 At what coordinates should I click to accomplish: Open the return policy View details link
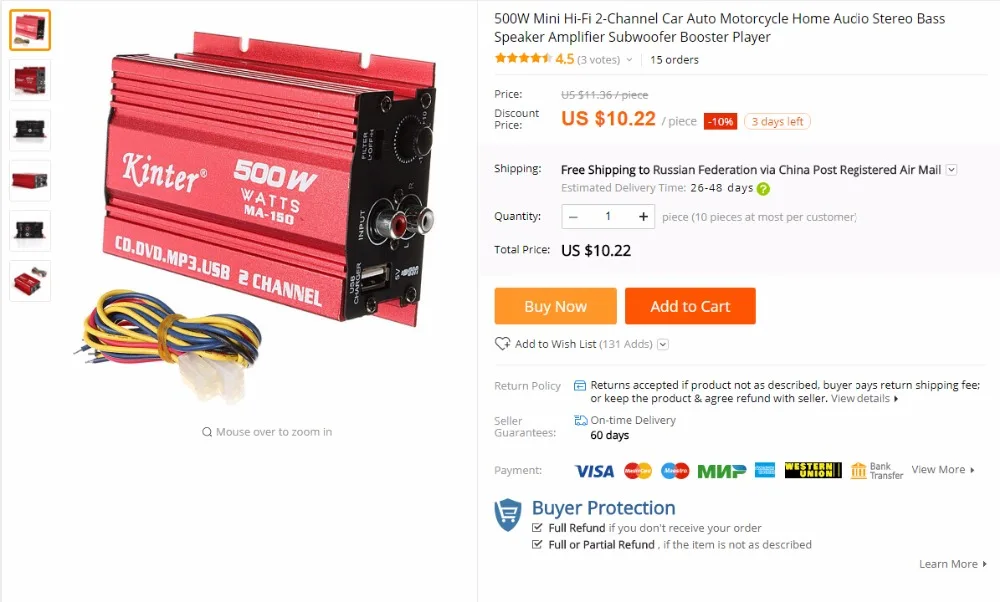pyautogui.click(x=864, y=399)
